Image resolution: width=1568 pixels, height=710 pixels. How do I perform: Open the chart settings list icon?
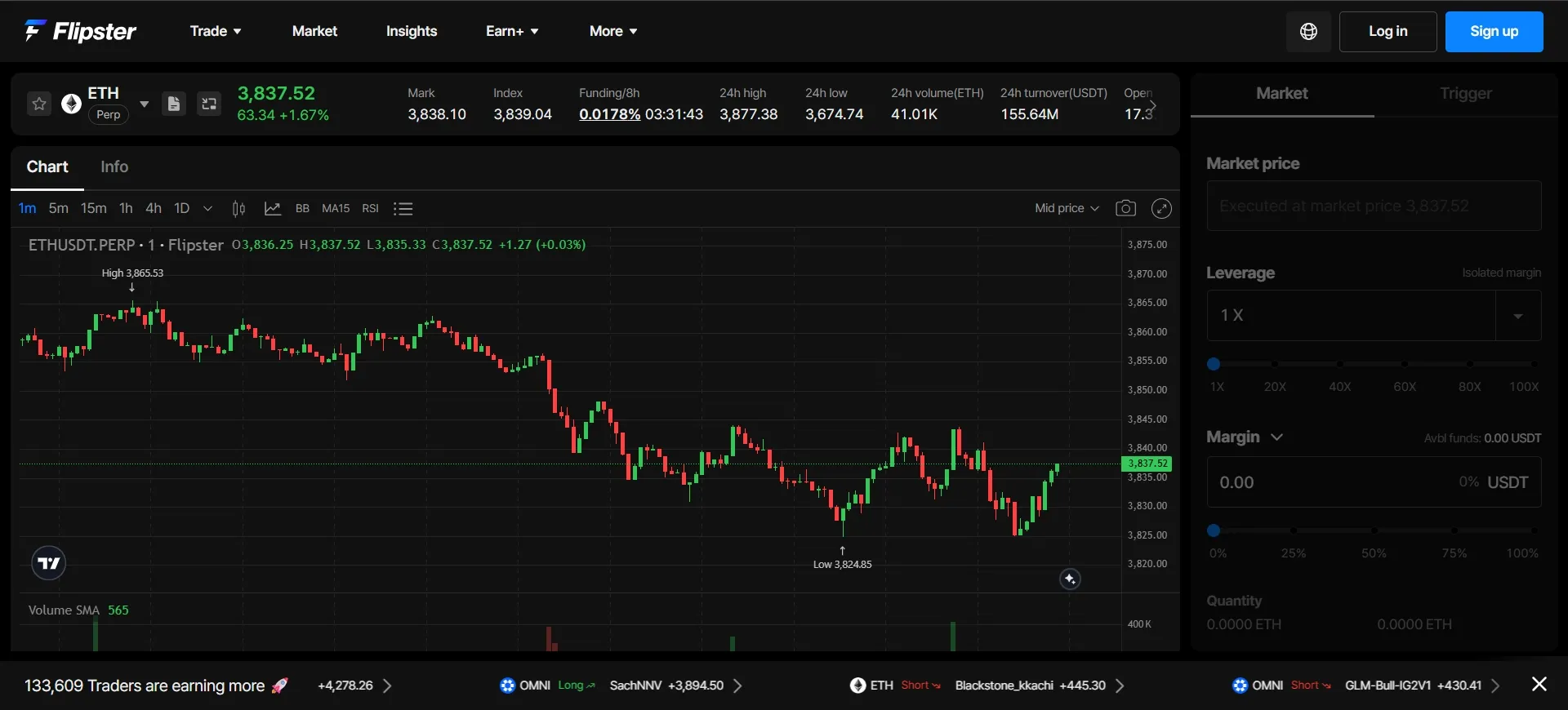pyautogui.click(x=403, y=209)
